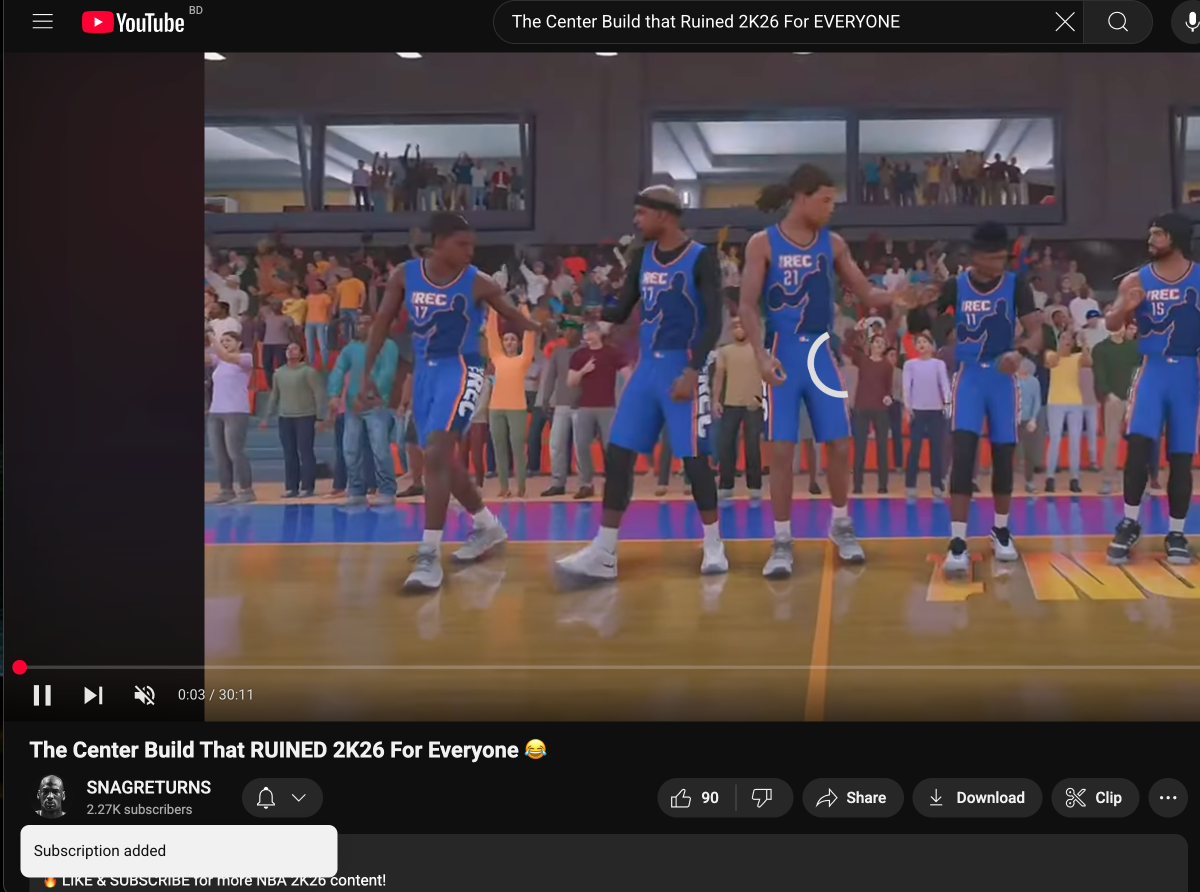1200x892 pixels.
Task: Click the red playhead scrubber dot
Action: [x=20, y=667]
